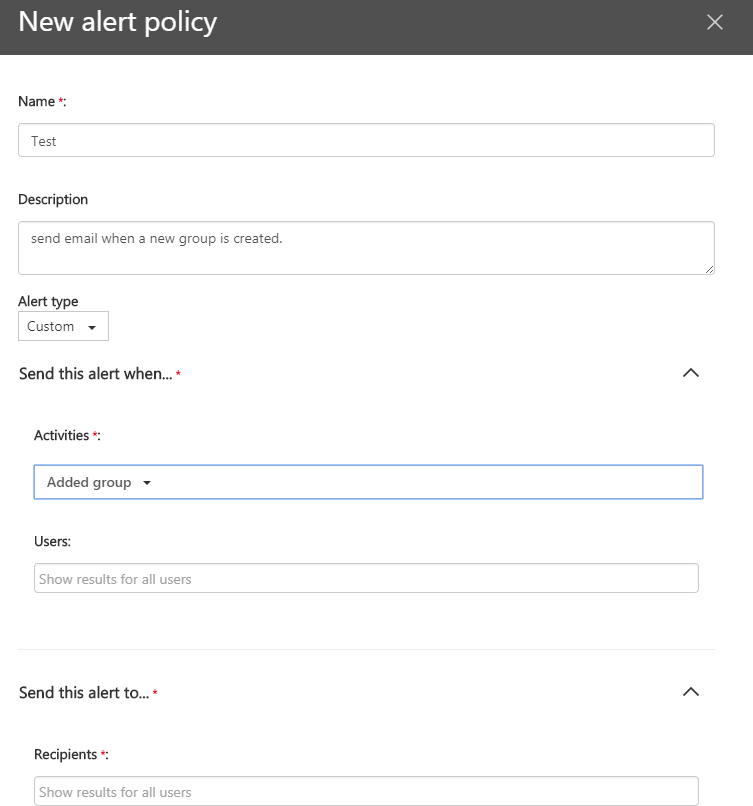
Task: Focus the Users filter field
Action: 366,578
